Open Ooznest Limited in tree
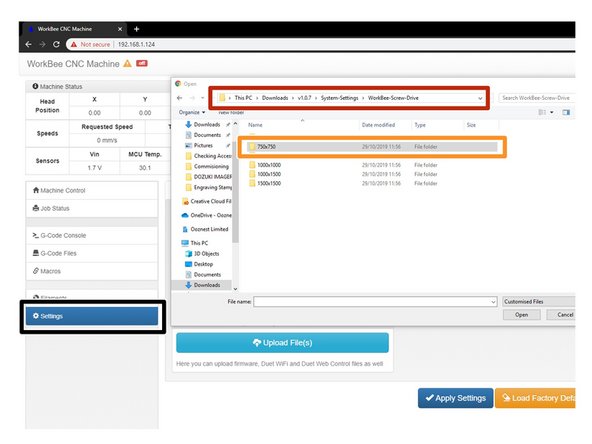592x444 pixels. [x=206, y=229]
